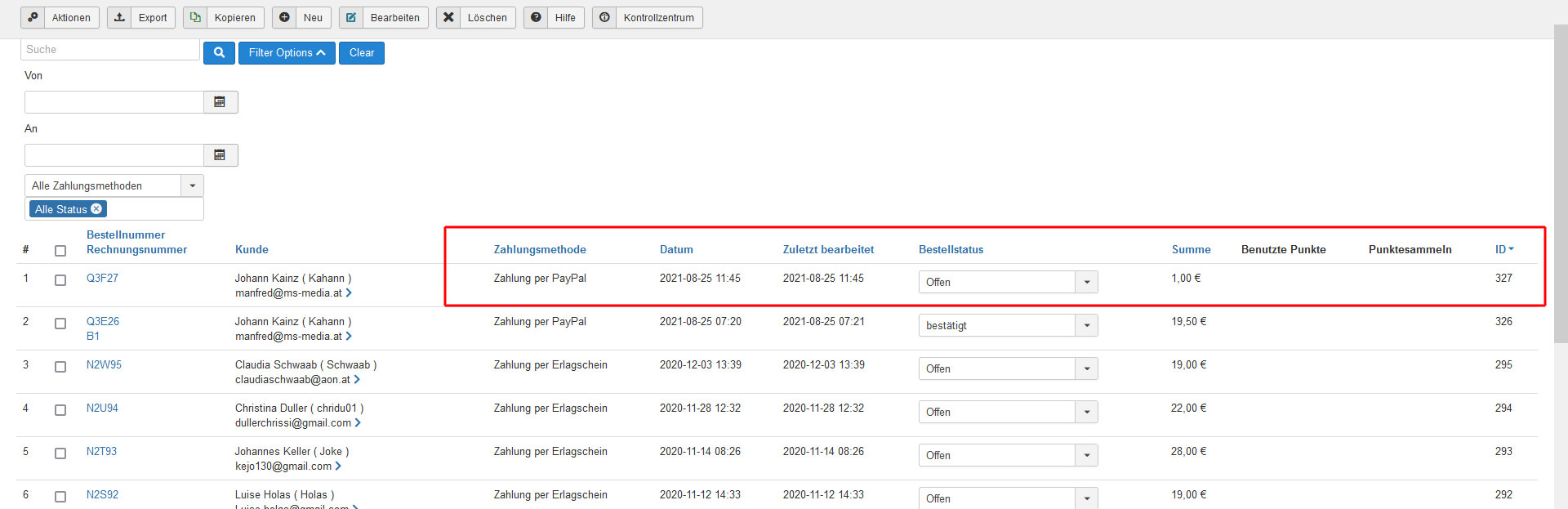
Task: Click arrow icon next to manfred@ms-media.at in Q3F27 row
Action: 349,292
